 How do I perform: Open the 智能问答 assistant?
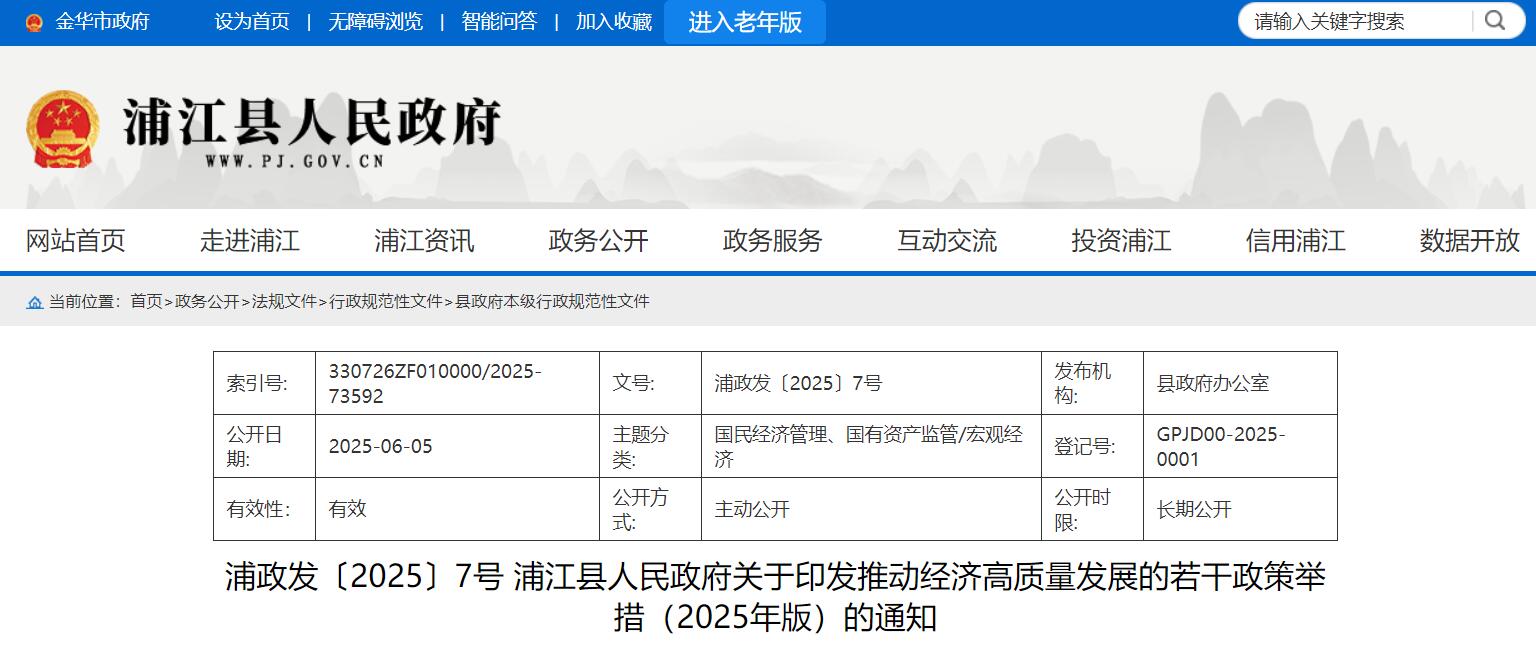coord(500,21)
